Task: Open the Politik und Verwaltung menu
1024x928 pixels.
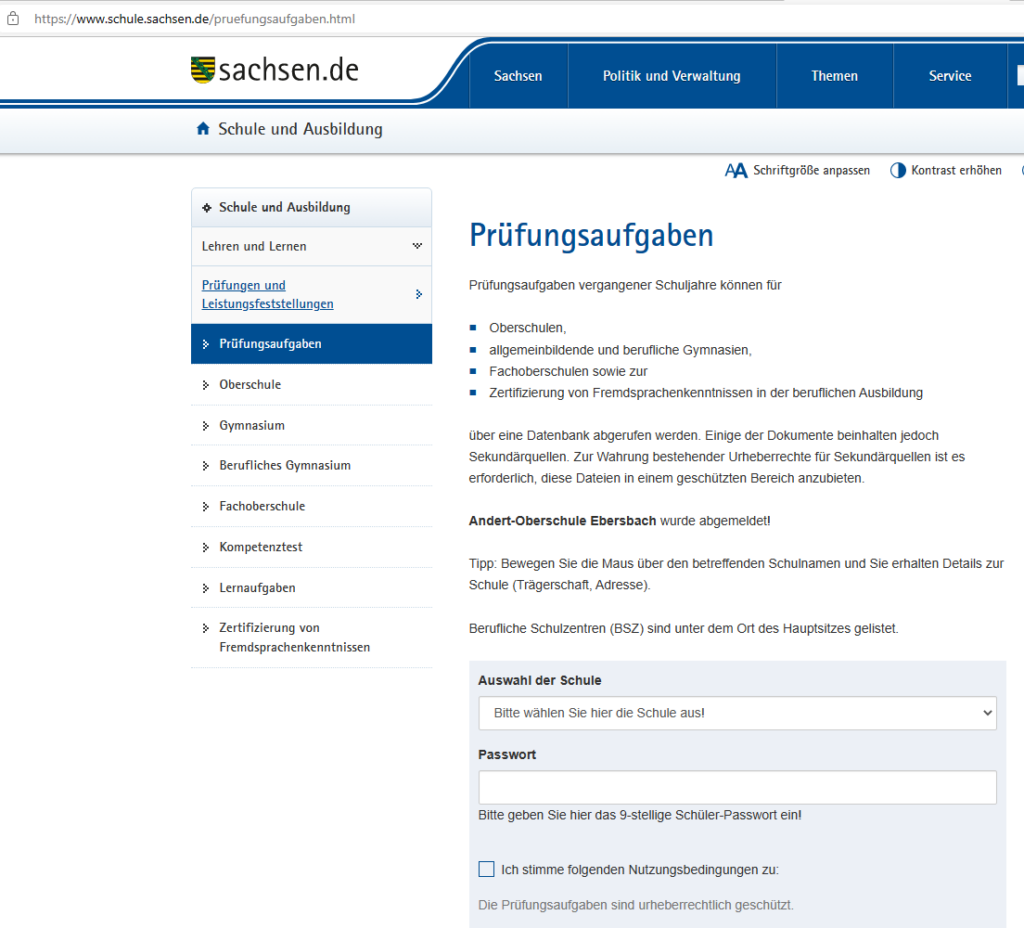Action: (671, 76)
